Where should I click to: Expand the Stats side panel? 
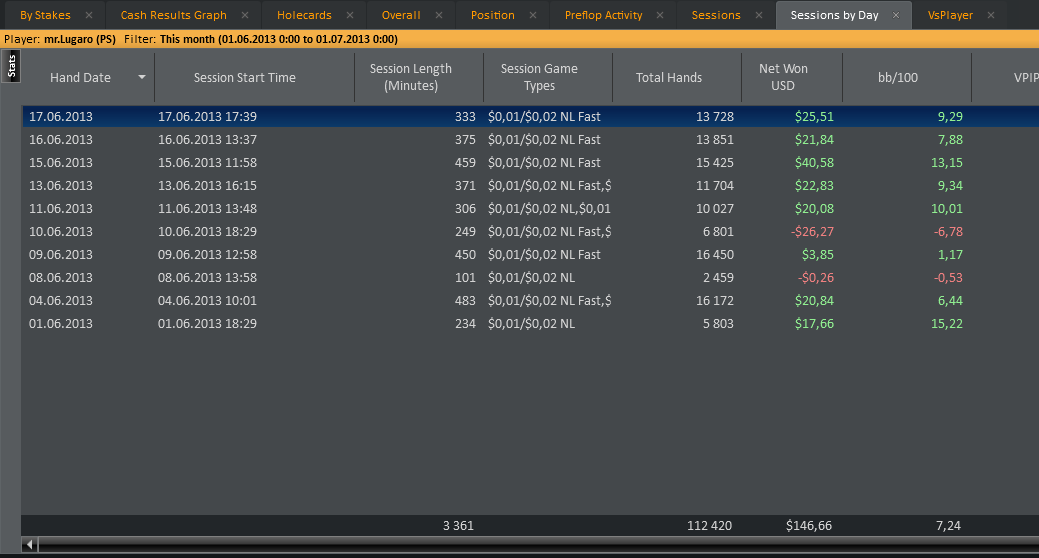[x=11, y=67]
